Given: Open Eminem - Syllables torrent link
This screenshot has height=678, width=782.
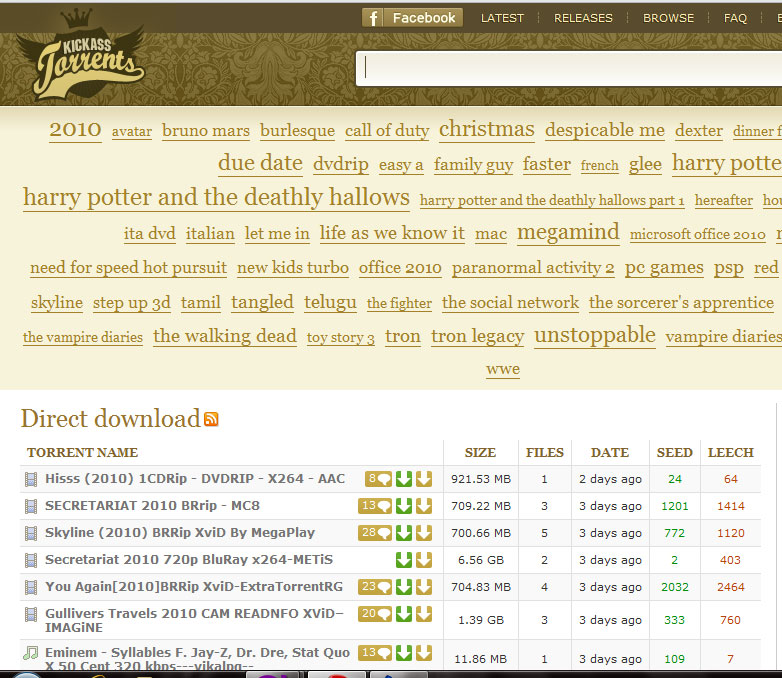Looking at the screenshot, I should [197, 659].
